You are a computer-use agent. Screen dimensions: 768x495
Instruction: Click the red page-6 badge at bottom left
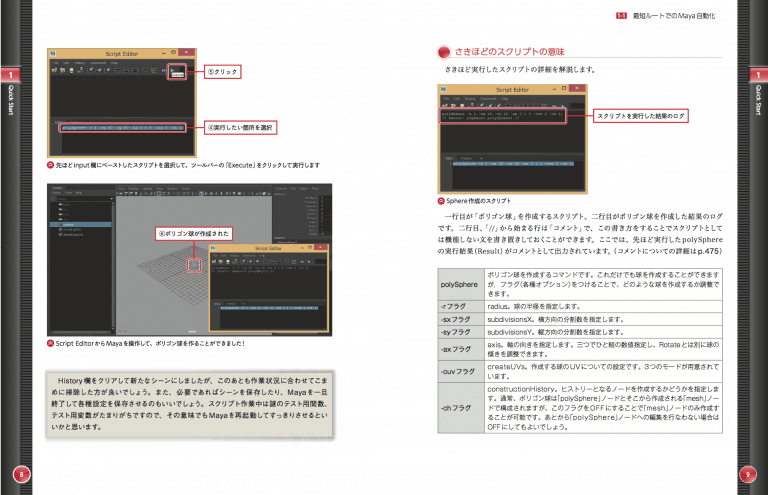coord(21,472)
